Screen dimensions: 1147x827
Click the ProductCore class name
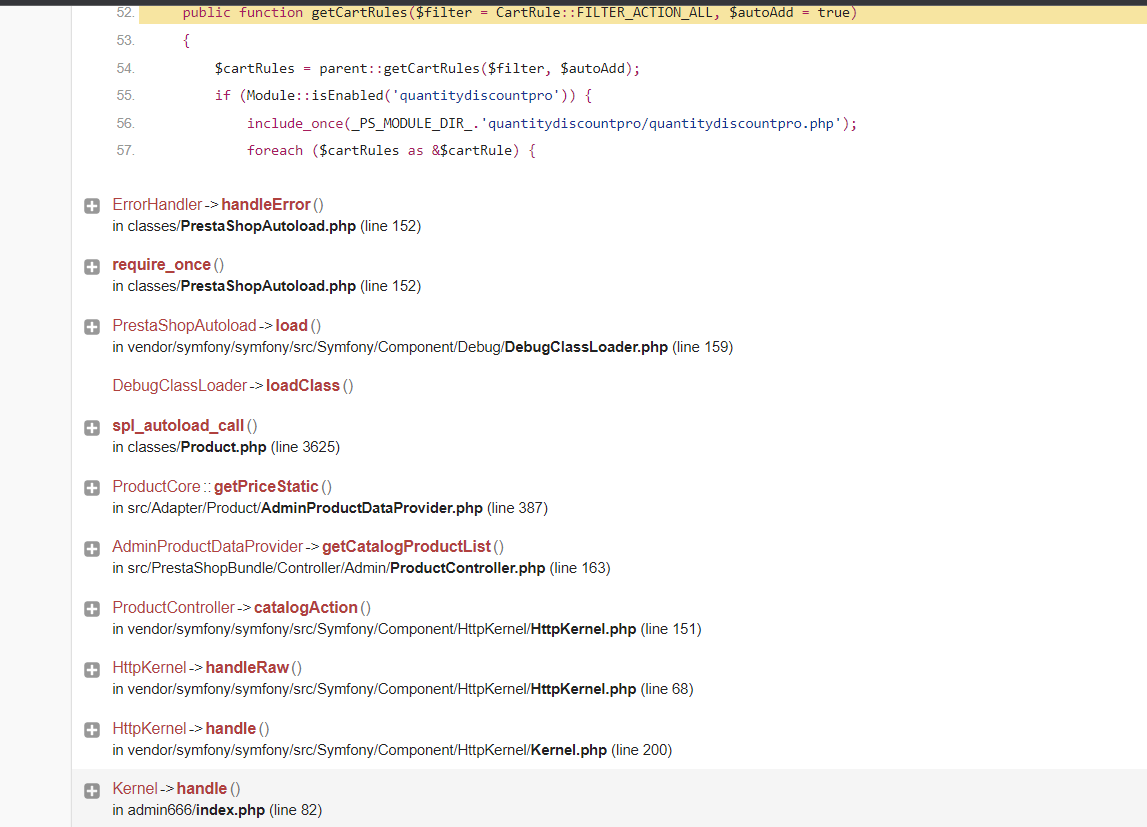coord(156,486)
